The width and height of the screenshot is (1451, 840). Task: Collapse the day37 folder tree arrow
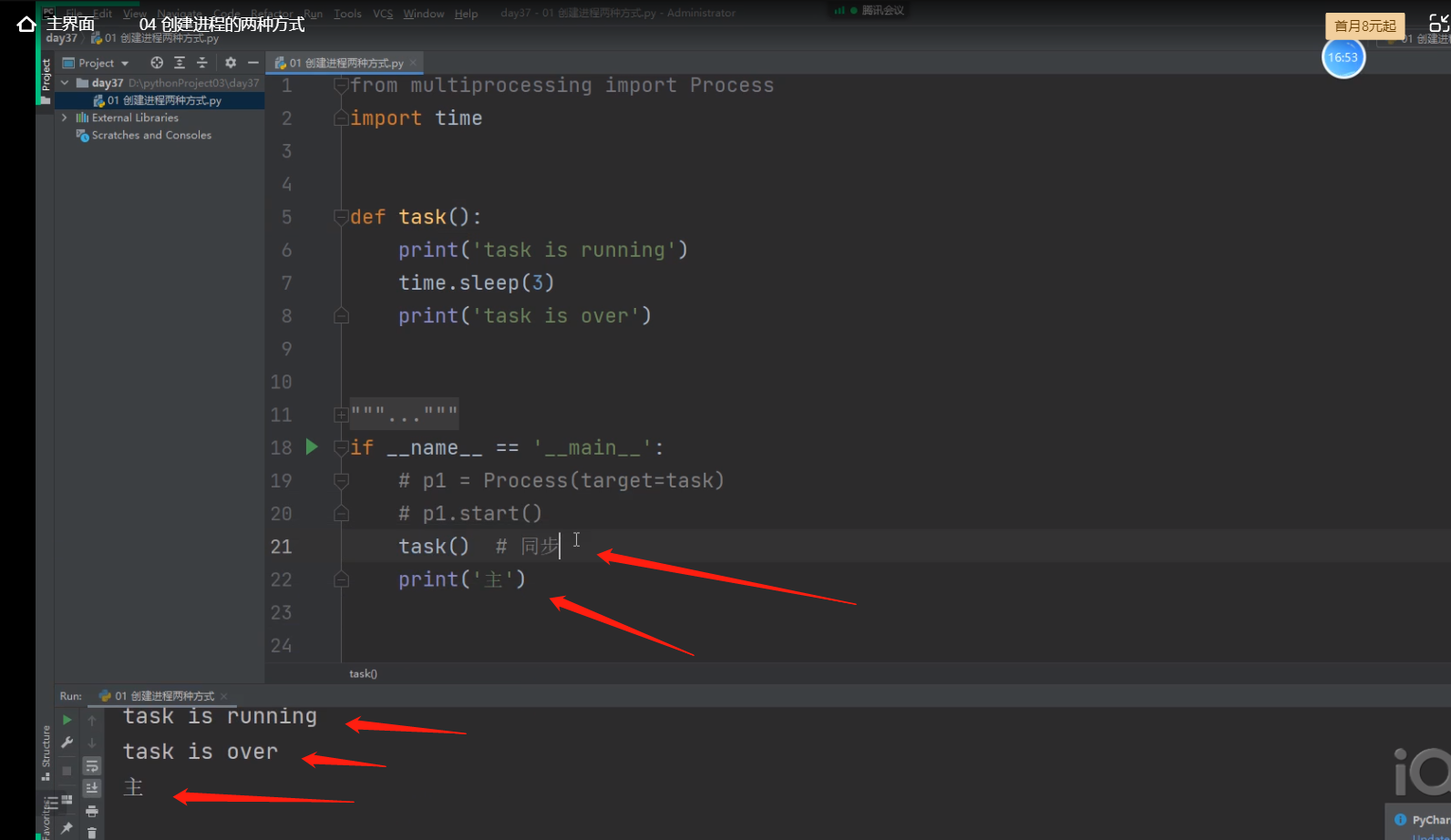65,83
